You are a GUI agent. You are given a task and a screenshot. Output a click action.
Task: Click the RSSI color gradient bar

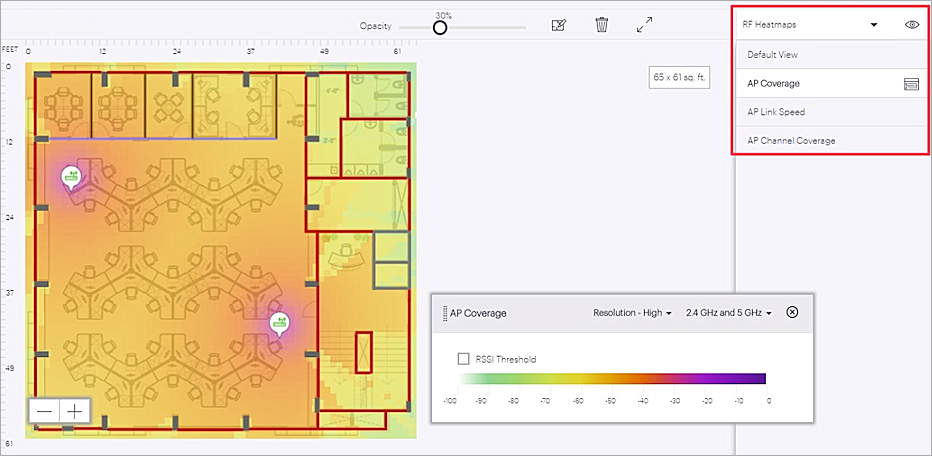(x=612, y=379)
